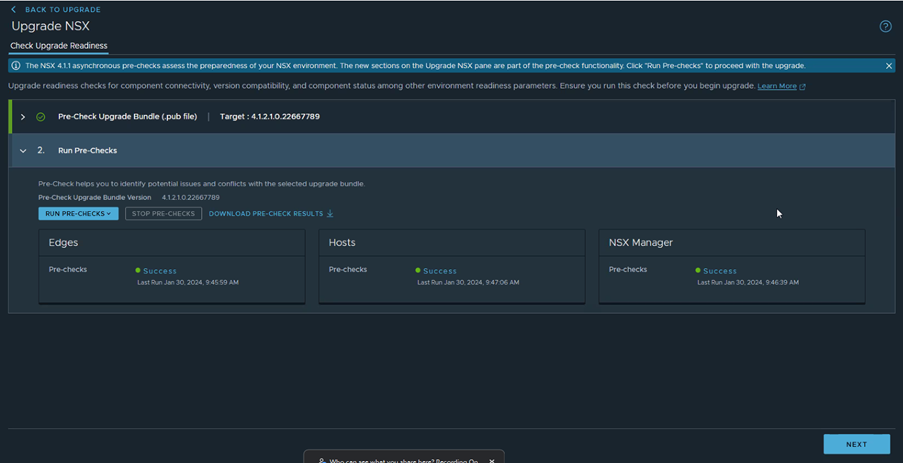Screen dimensions: 903x463
Task: Close the screen sharing notification popup
Action: click(491, 461)
